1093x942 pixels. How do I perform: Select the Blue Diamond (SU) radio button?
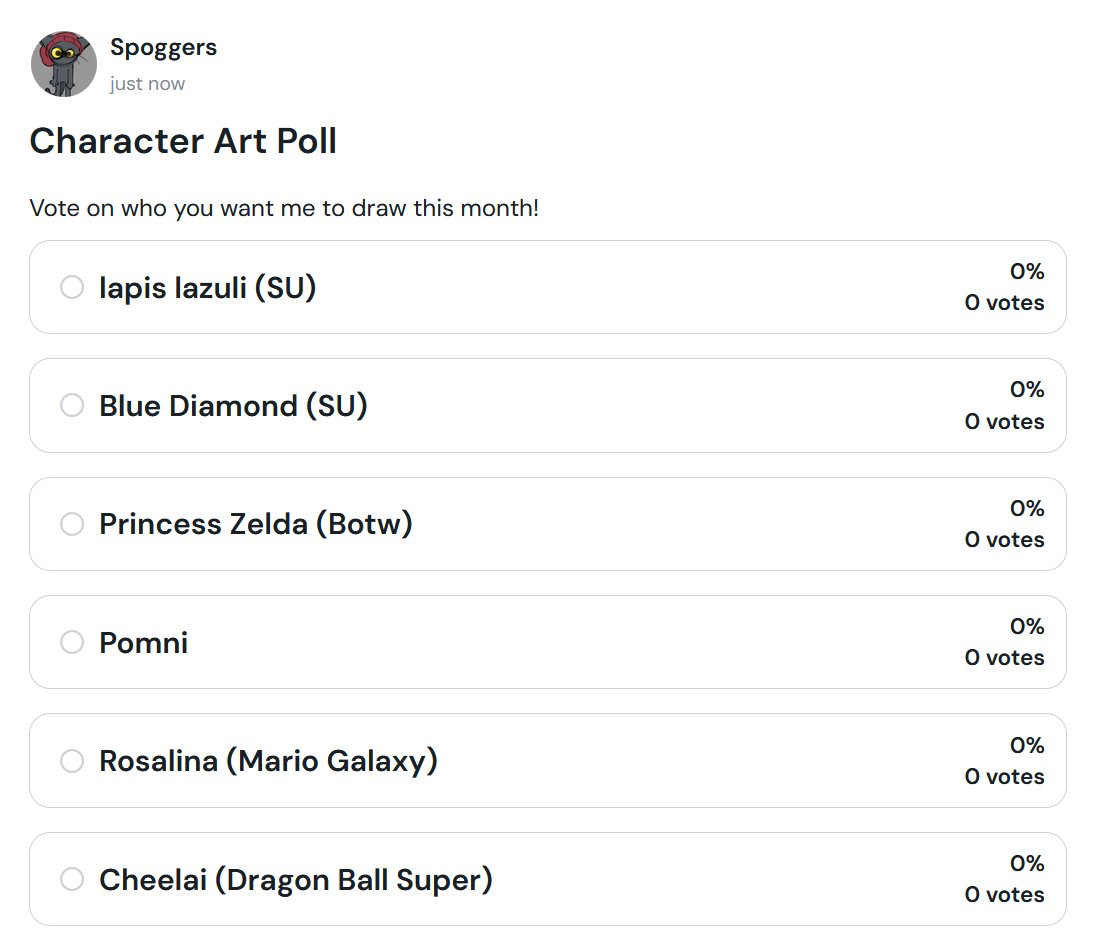point(72,406)
